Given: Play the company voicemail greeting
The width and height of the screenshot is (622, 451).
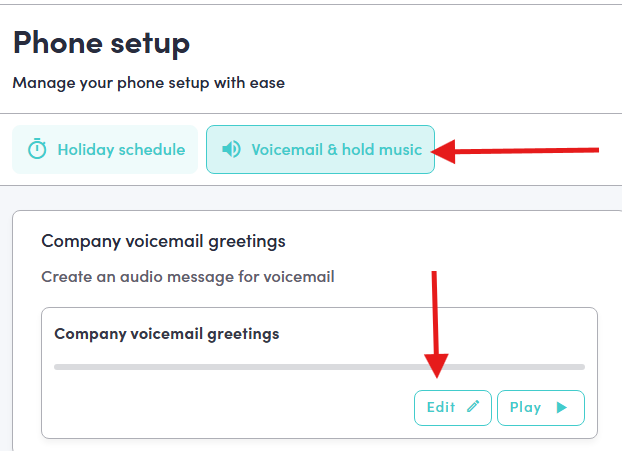Looking at the screenshot, I should click(x=540, y=407).
